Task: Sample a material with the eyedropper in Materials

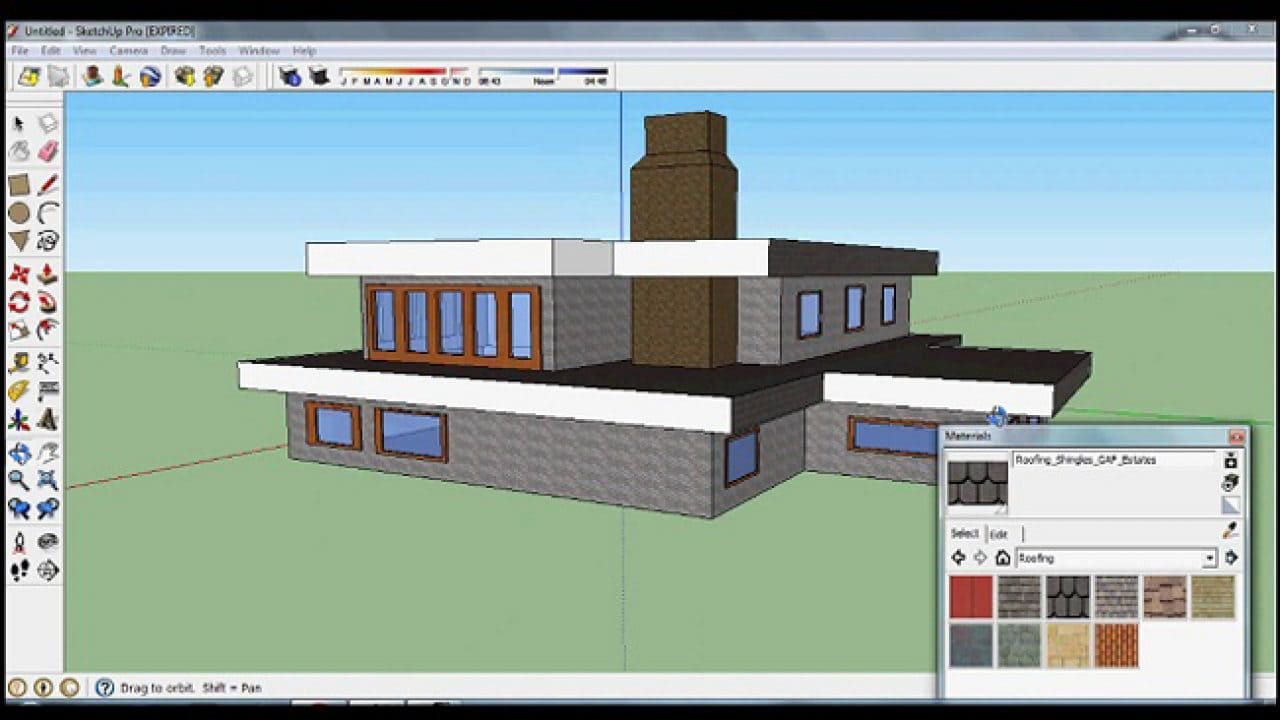Action: coord(1229,529)
